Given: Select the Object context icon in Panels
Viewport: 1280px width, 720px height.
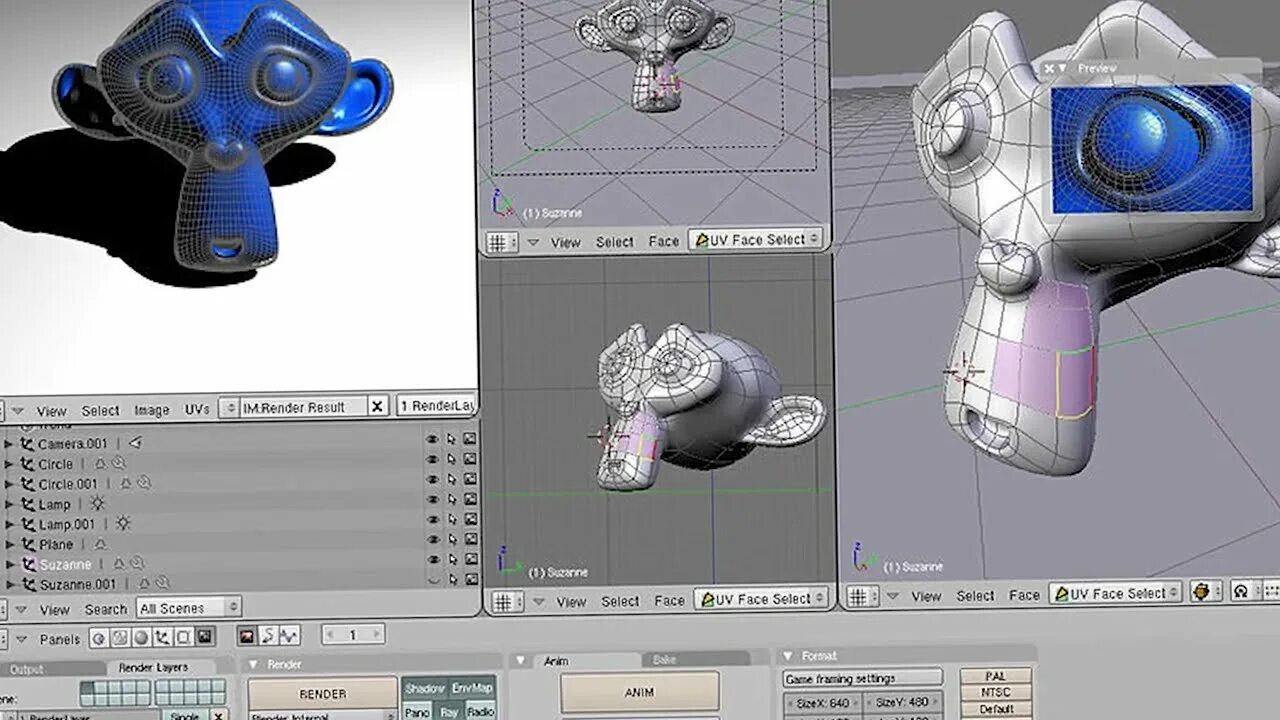Looking at the screenshot, I should (x=162, y=637).
